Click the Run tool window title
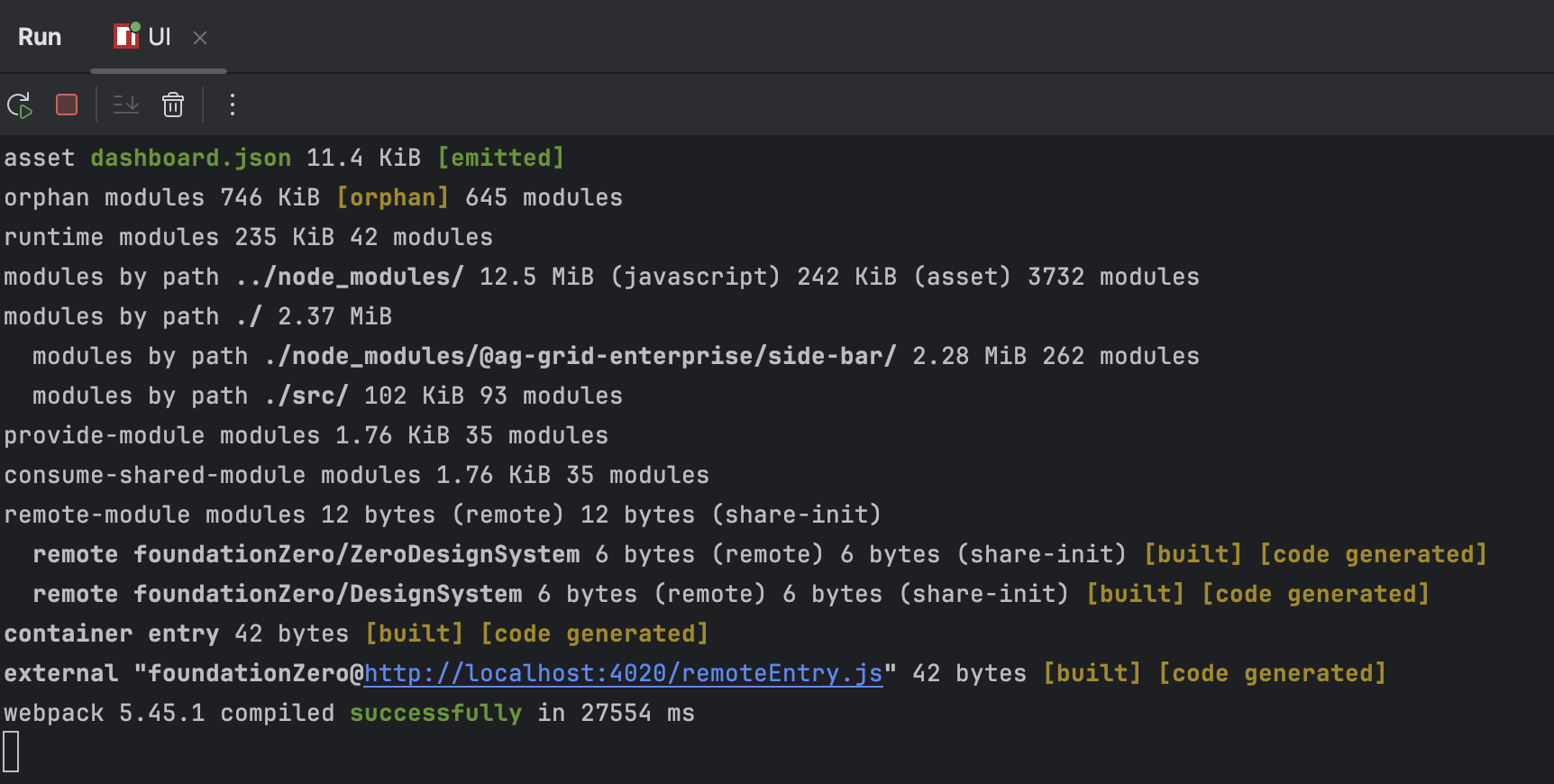Viewport: 1554px width, 784px height. point(40,37)
